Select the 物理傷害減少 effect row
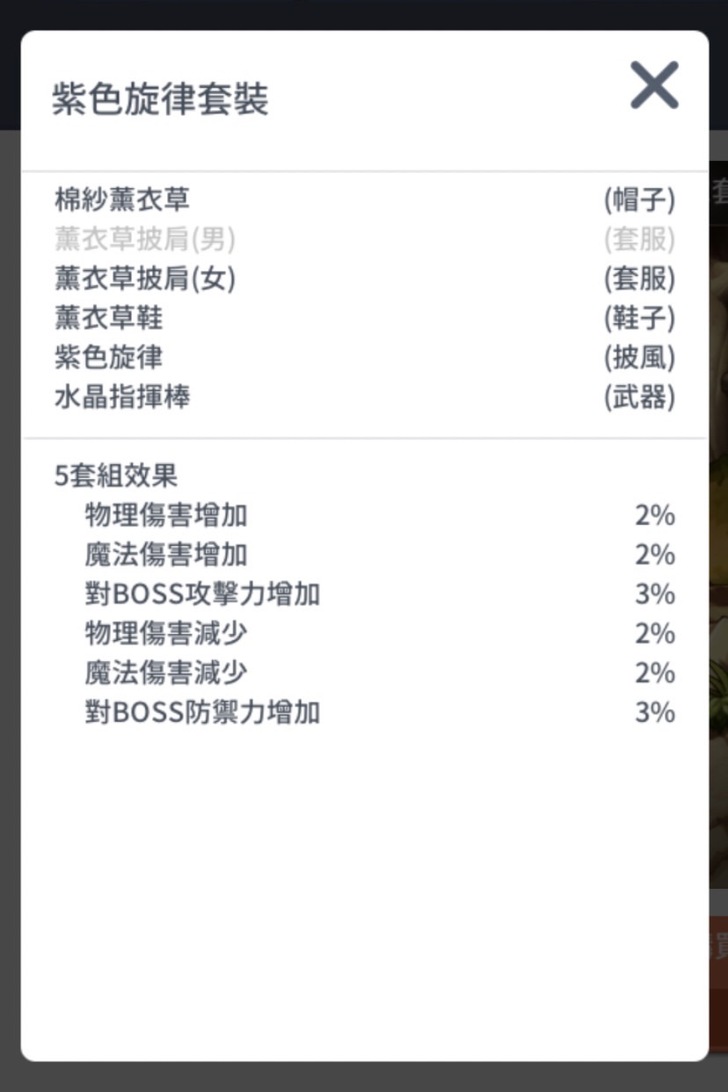 pos(166,634)
